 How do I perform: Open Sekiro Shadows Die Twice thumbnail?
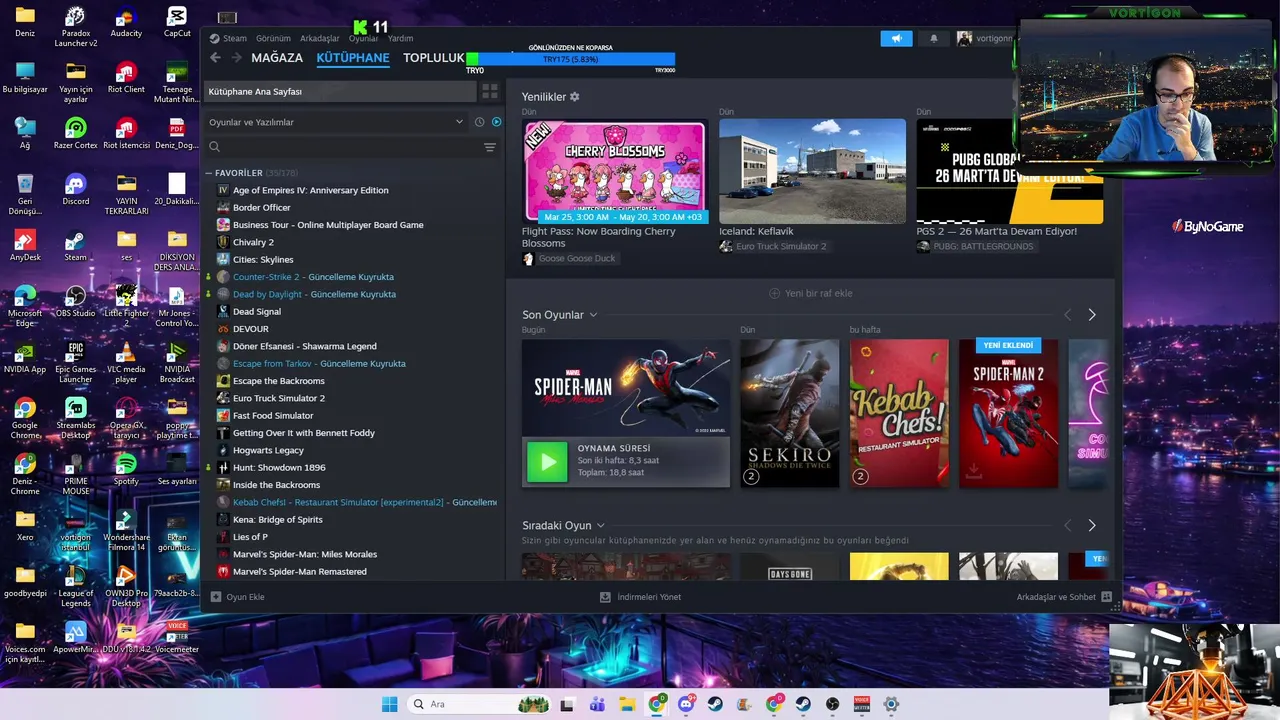pyautogui.click(x=789, y=413)
